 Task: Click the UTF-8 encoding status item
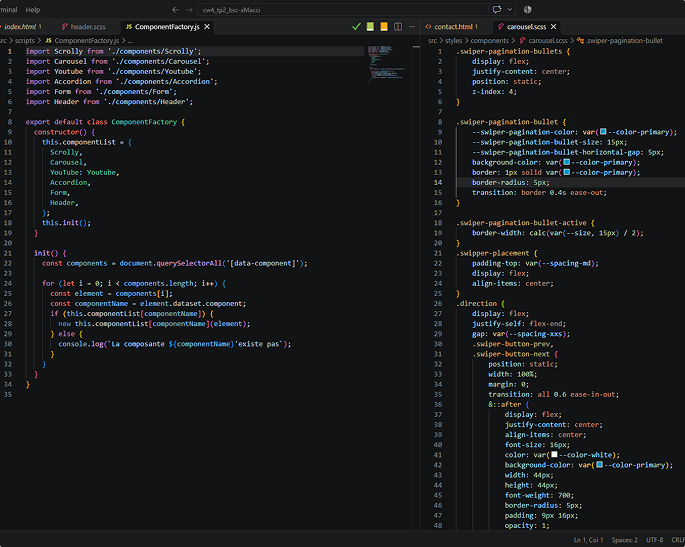(654, 540)
